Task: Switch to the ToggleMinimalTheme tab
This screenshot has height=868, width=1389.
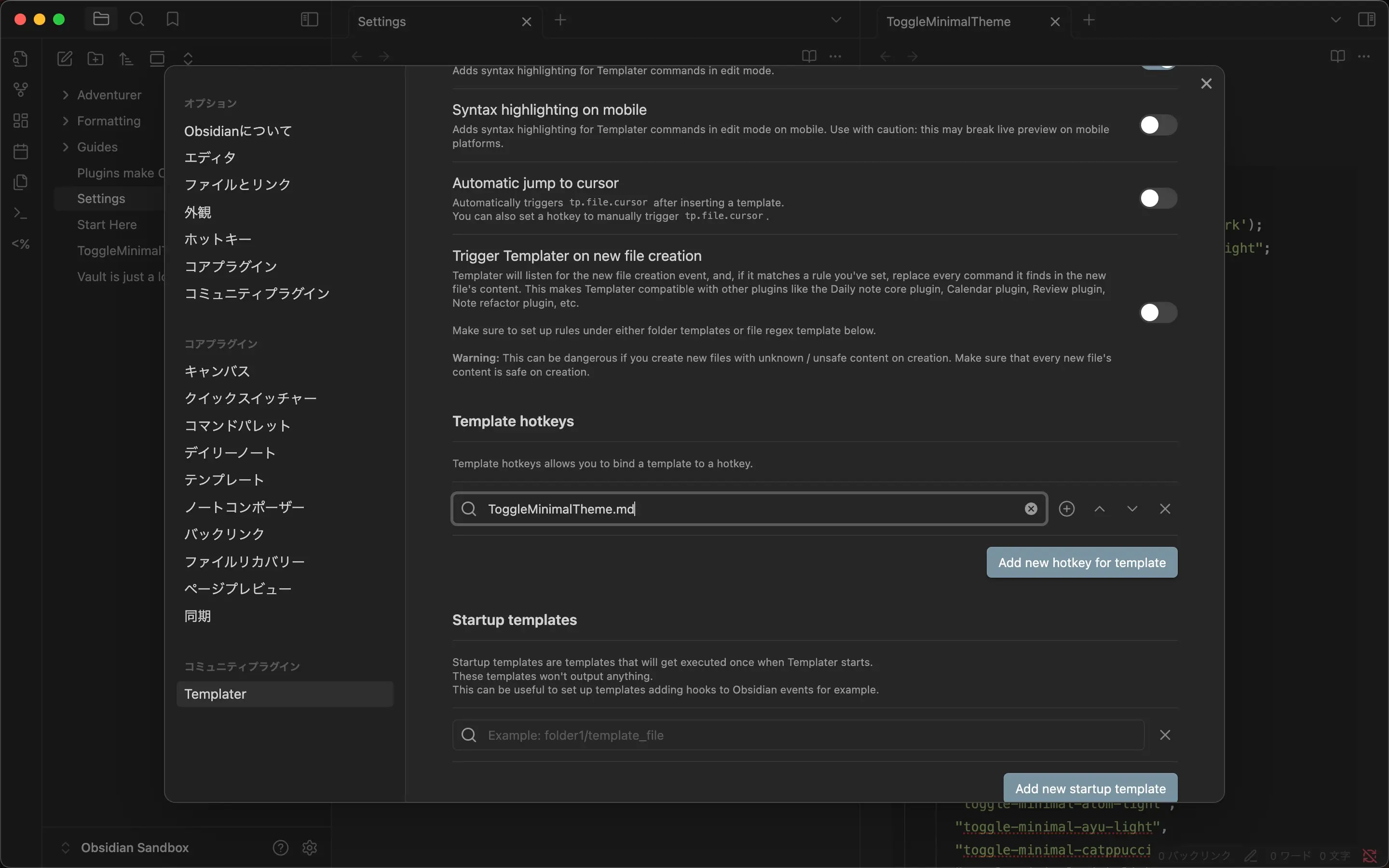Action: pos(948,21)
